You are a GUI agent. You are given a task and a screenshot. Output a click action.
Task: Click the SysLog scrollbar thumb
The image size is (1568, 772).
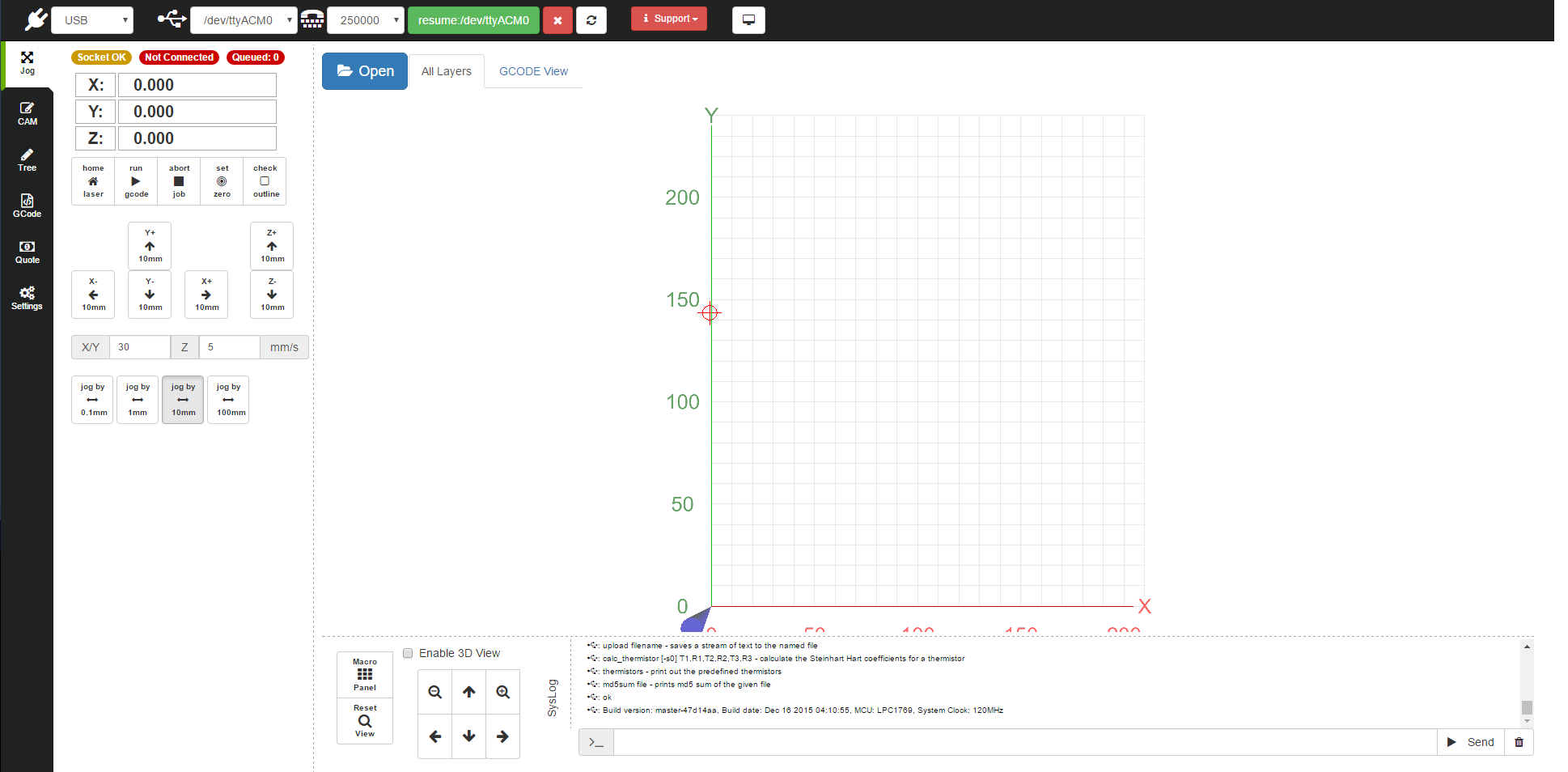pyautogui.click(x=1527, y=707)
